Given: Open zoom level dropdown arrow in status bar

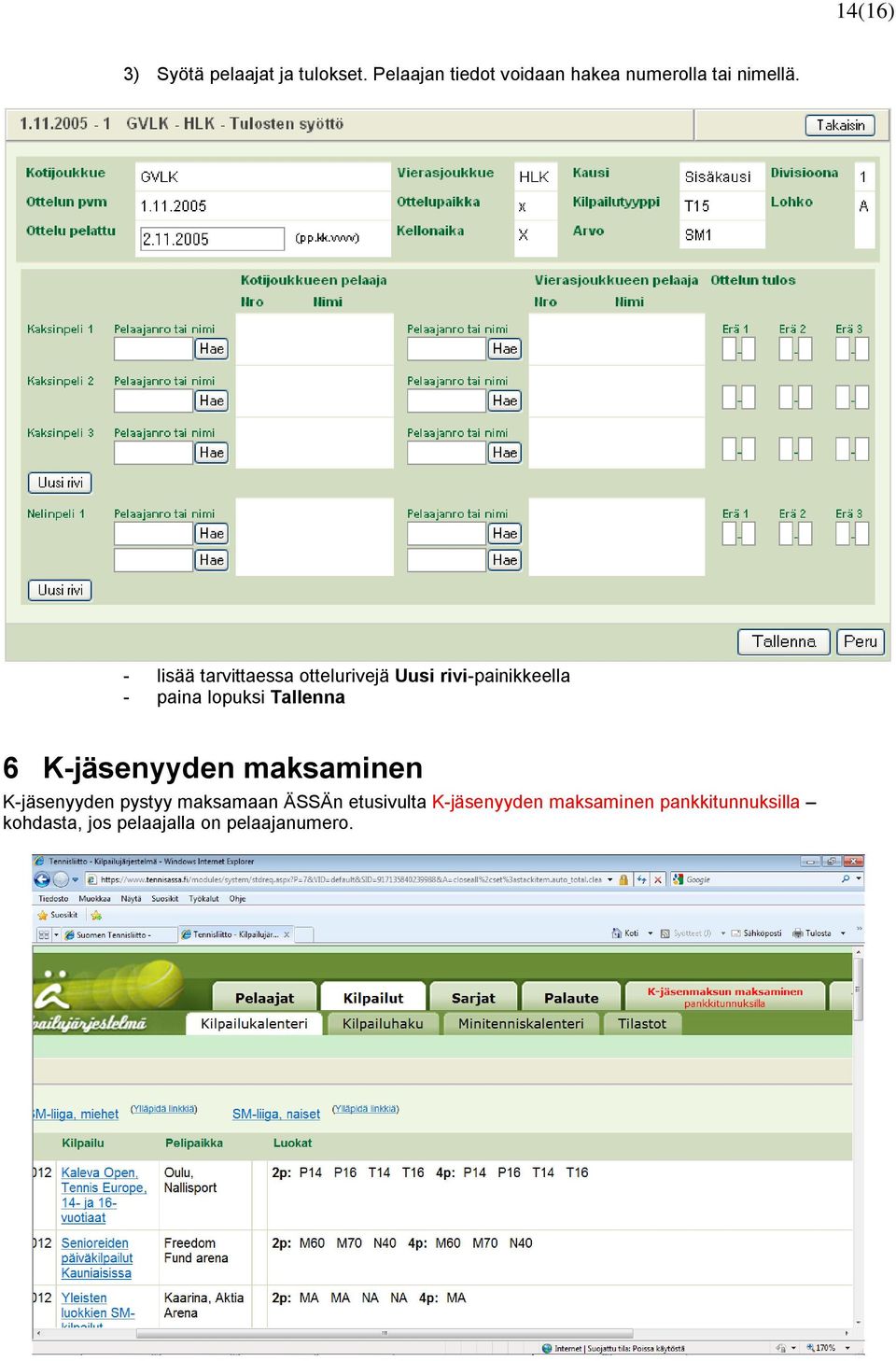Looking at the screenshot, I should pos(847,1348).
